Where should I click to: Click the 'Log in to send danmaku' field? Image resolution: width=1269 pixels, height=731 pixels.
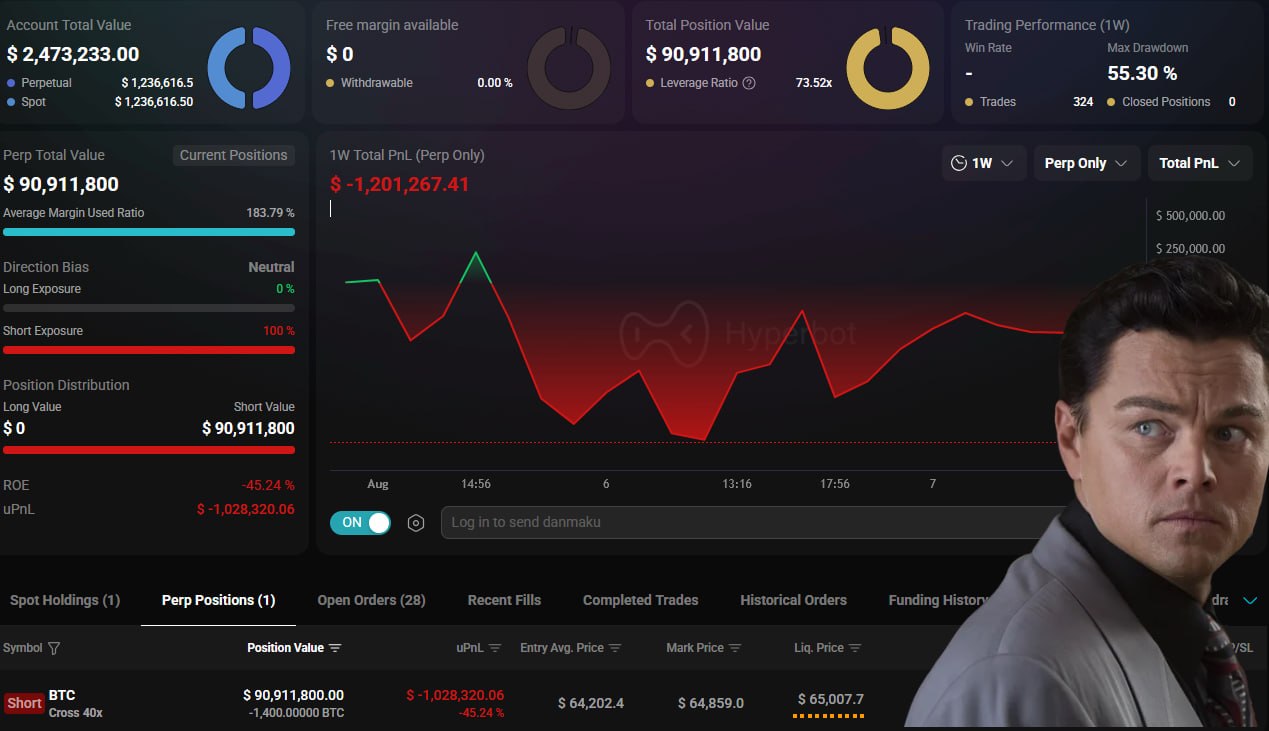[750, 522]
